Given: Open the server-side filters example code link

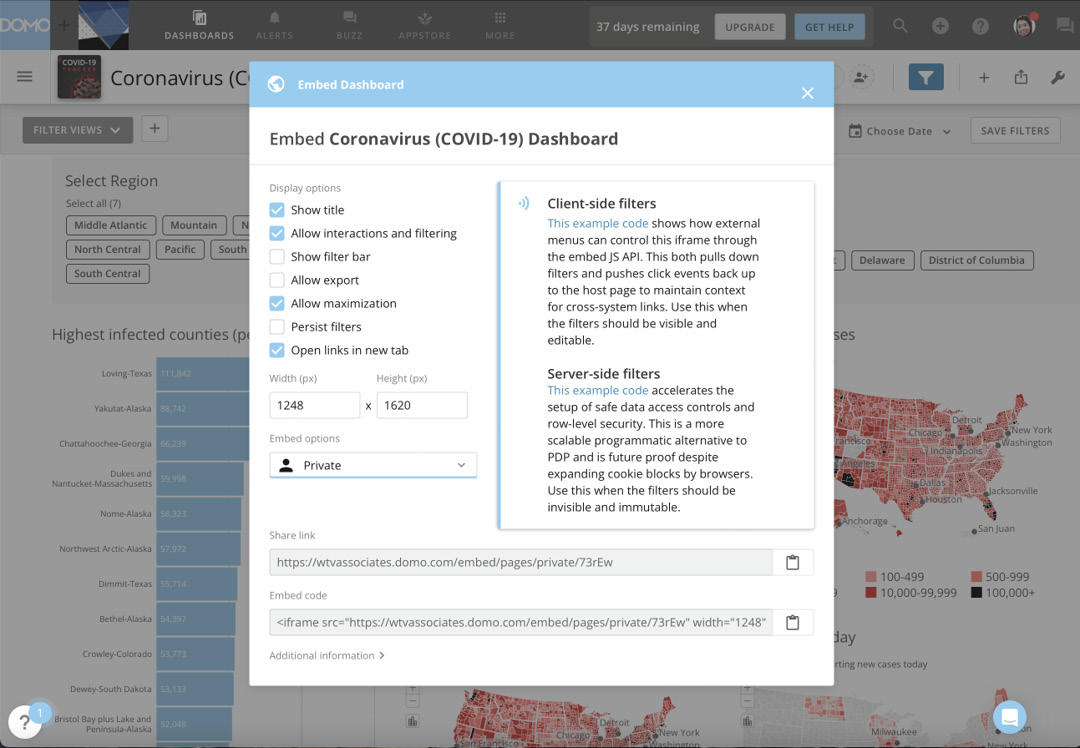Looking at the screenshot, I should [598, 391].
